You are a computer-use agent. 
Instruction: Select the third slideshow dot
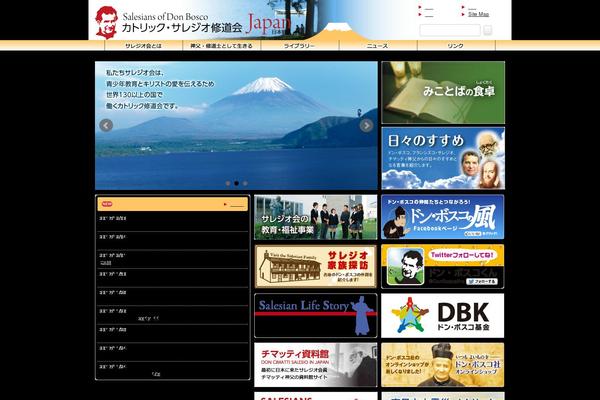pos(245,183)
